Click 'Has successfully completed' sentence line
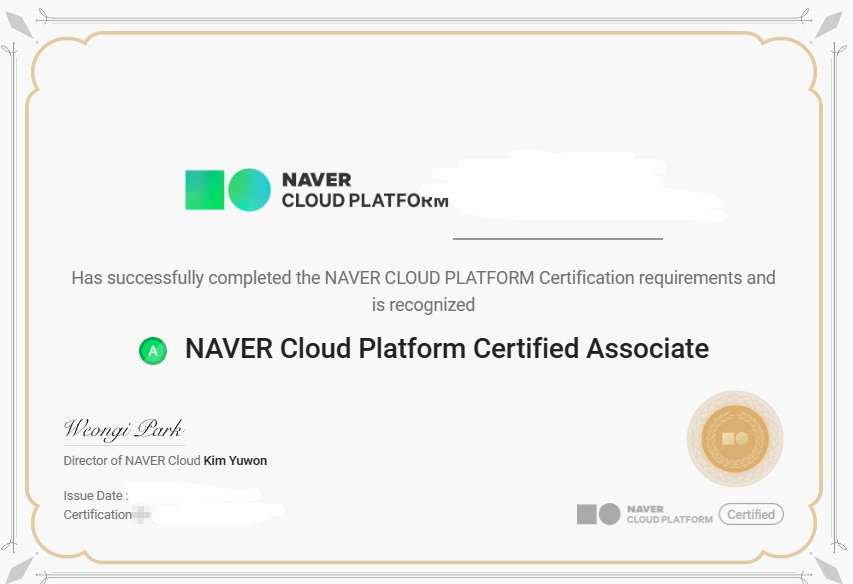This screenshot has width=853, height=584. [x=423, y=278]
